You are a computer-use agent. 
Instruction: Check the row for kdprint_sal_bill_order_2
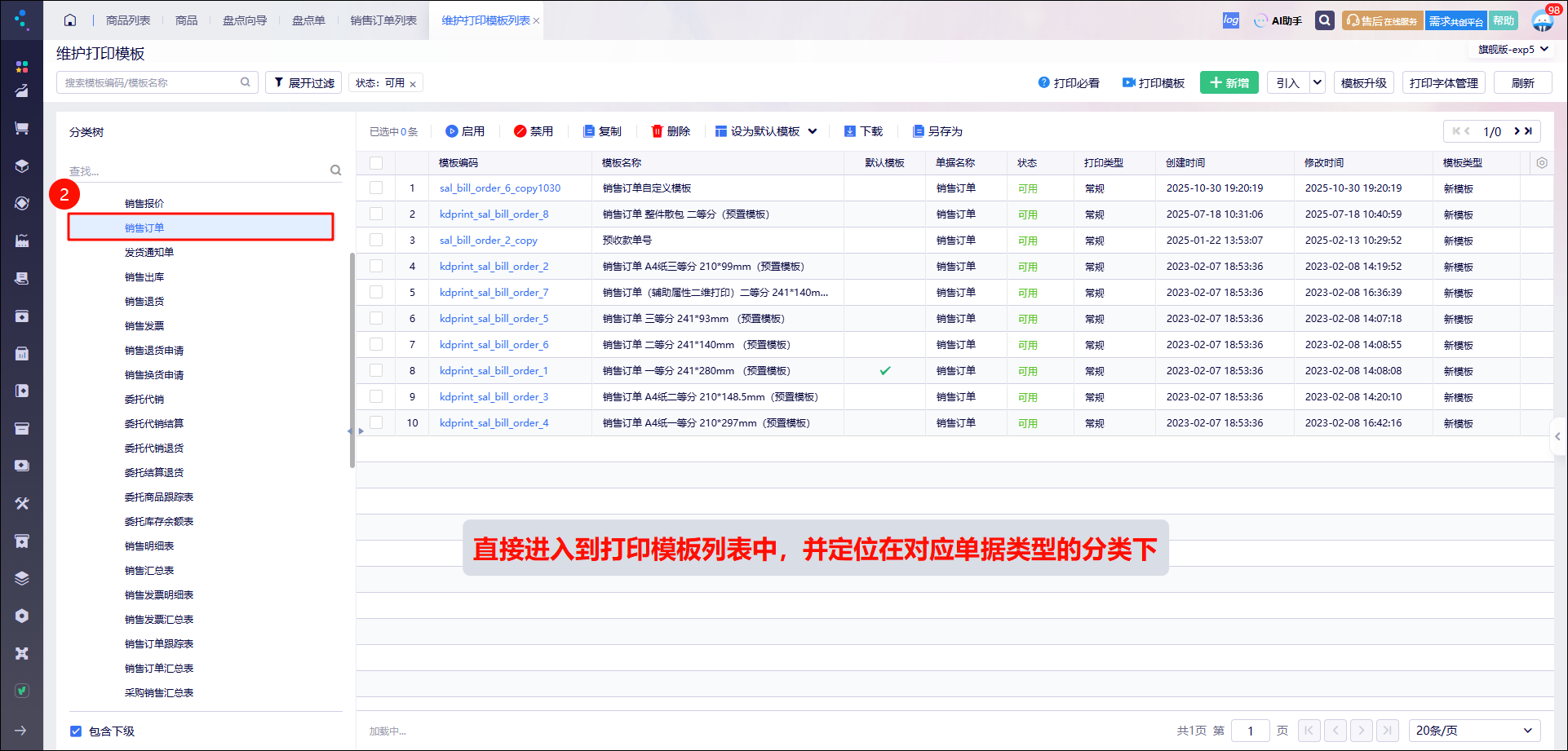click(x=376, y=266)
